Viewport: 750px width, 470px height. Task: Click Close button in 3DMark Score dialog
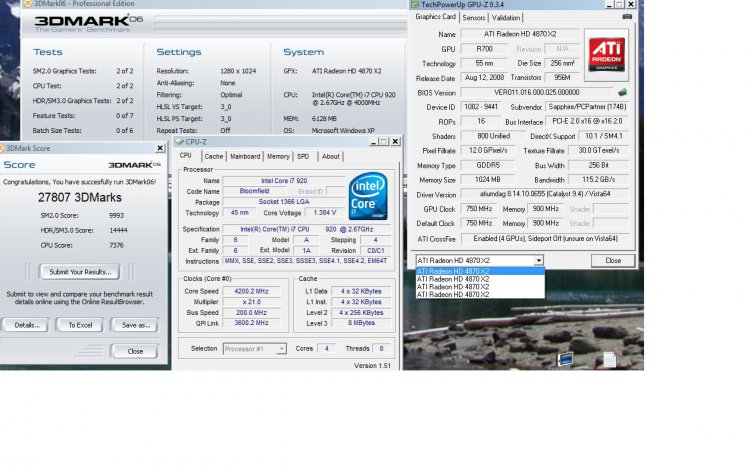(x=135, y=351)
